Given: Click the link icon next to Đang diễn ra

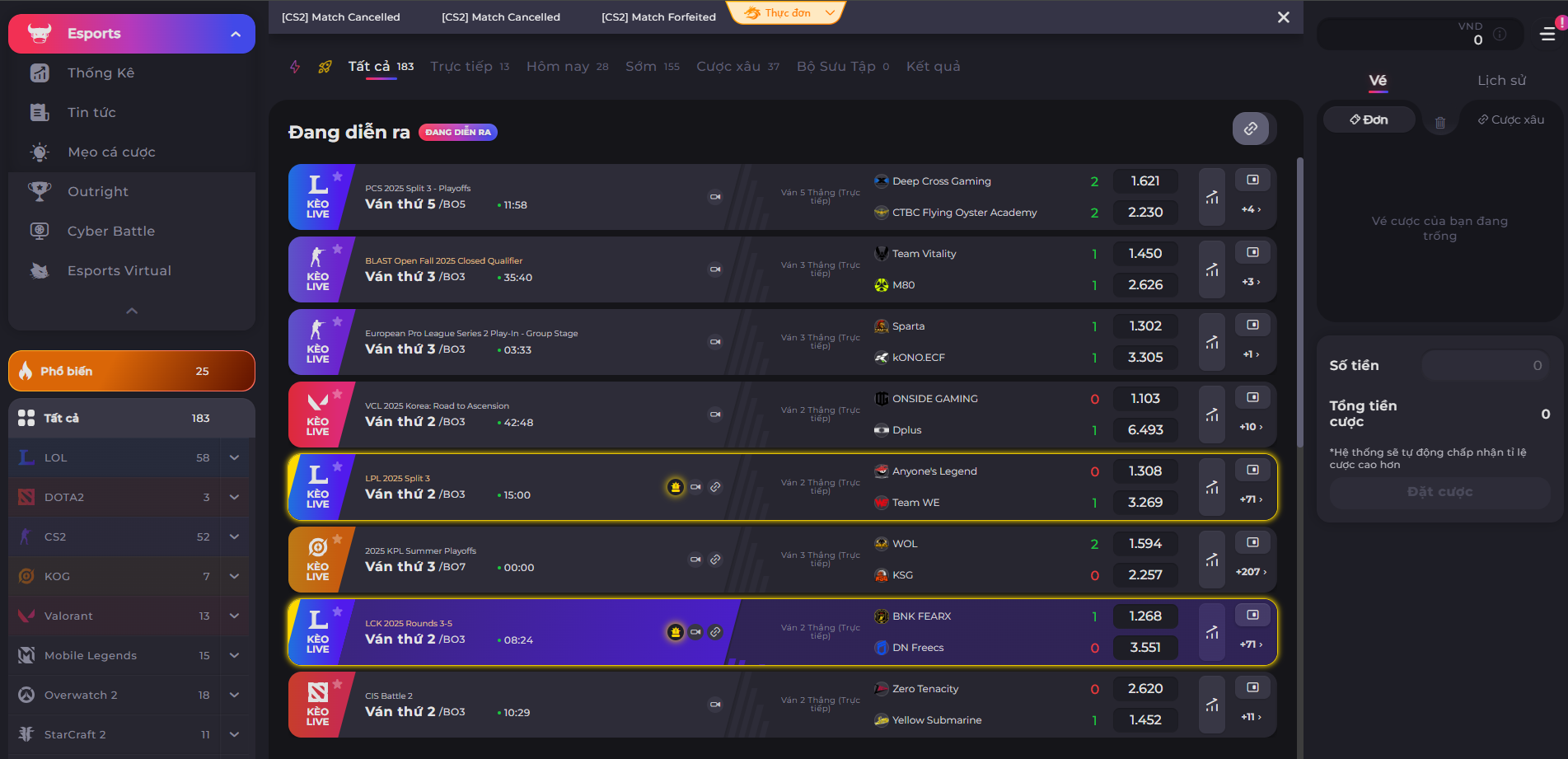Looking at the screenshot, I should click(1252, 129).
